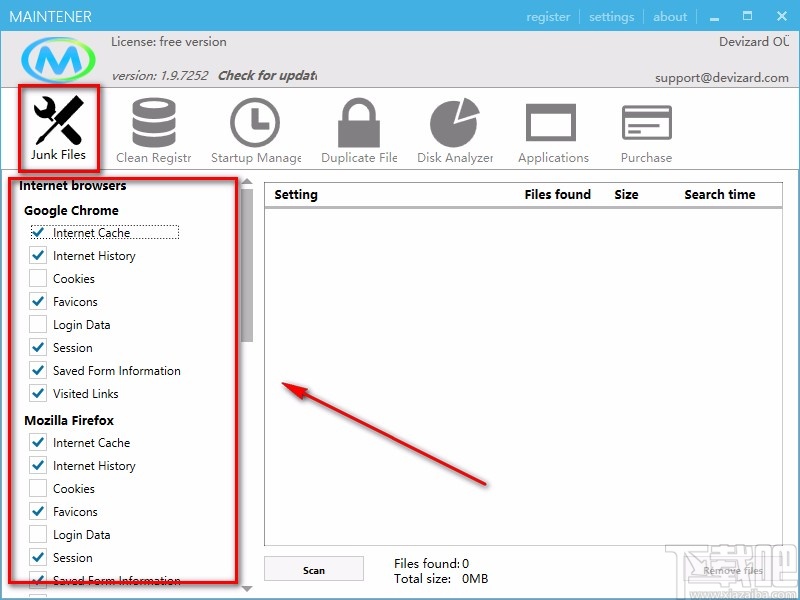Click the Google Chrome section heading

(x=71, y=210)
